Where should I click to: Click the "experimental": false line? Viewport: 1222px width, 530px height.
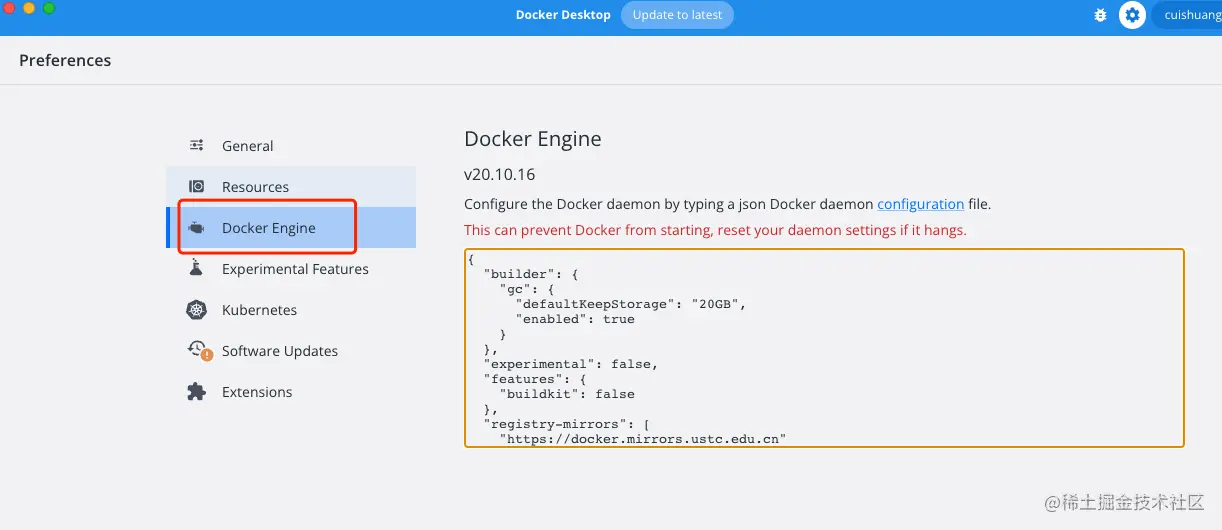tap(571, 364)
